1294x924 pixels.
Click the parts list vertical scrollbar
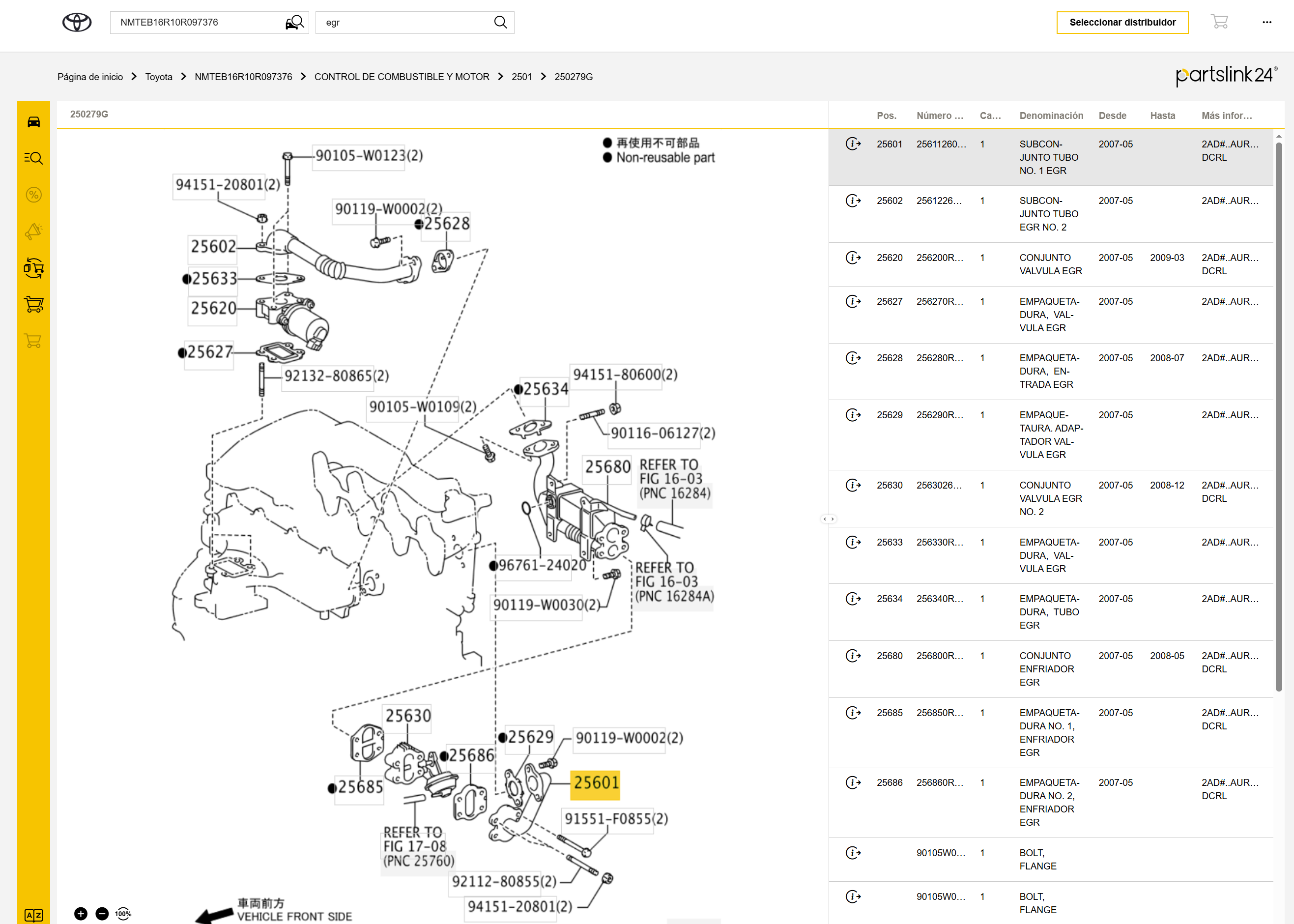point(1279,415)
